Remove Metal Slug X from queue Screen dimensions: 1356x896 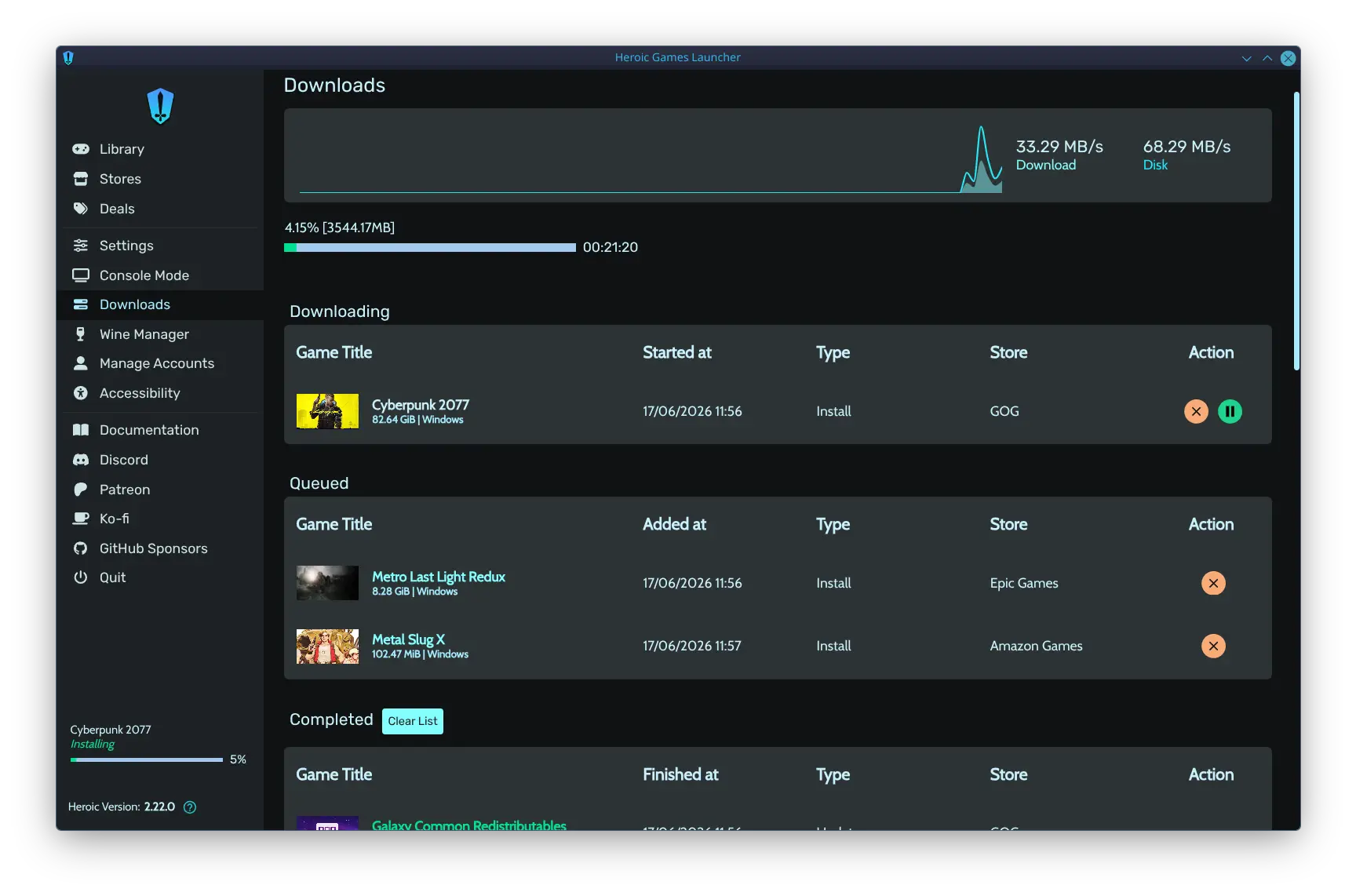point(1213,646)
